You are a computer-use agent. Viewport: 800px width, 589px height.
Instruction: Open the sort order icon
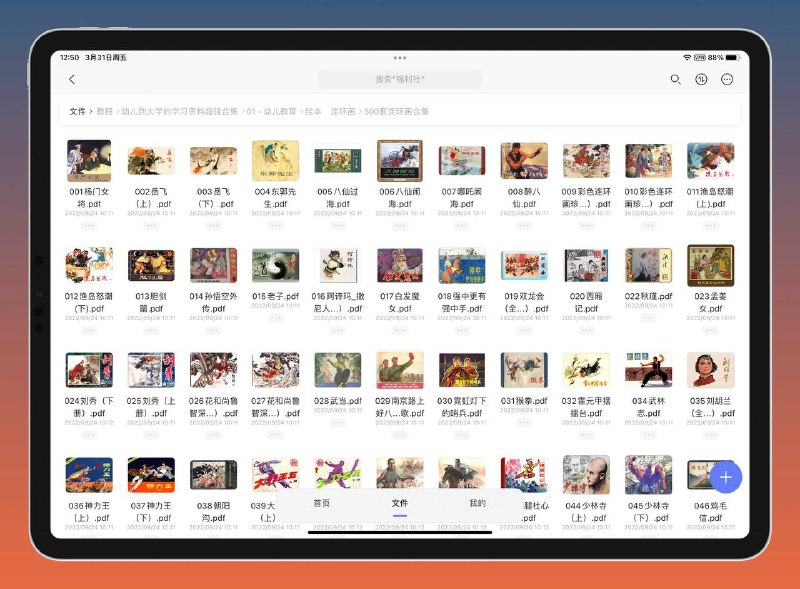[x=702, y=79]
